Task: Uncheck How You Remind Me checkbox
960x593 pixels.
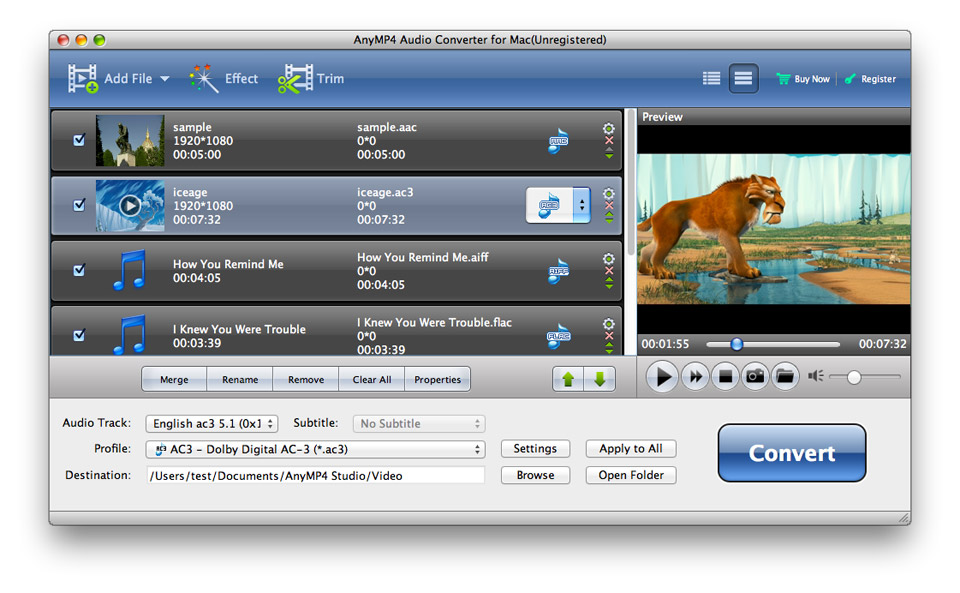Action: click(x=79, y=270)
